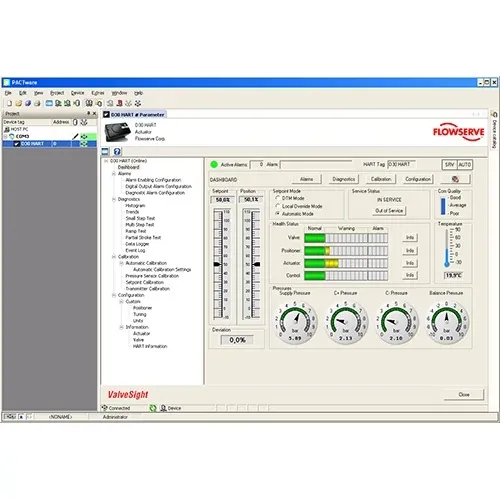Select the Automatic Mode radio button
The image size is (500, 500).
(x=277, y=214)
